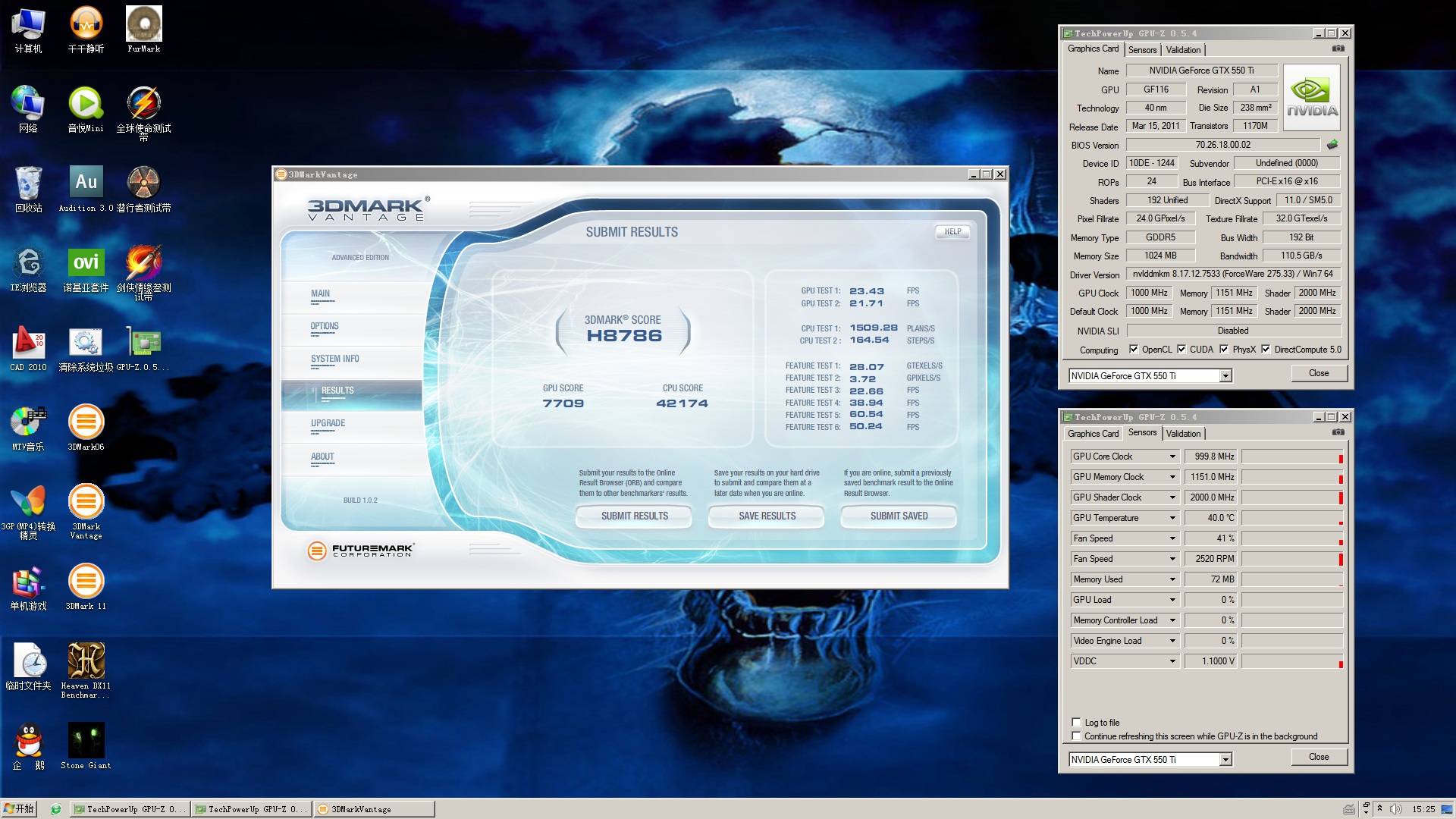The height and width of the screenshot is (819, 1456).
Task: Open SYSTEM INFO section in 3DMark Vantage
Action: point(334,359)
